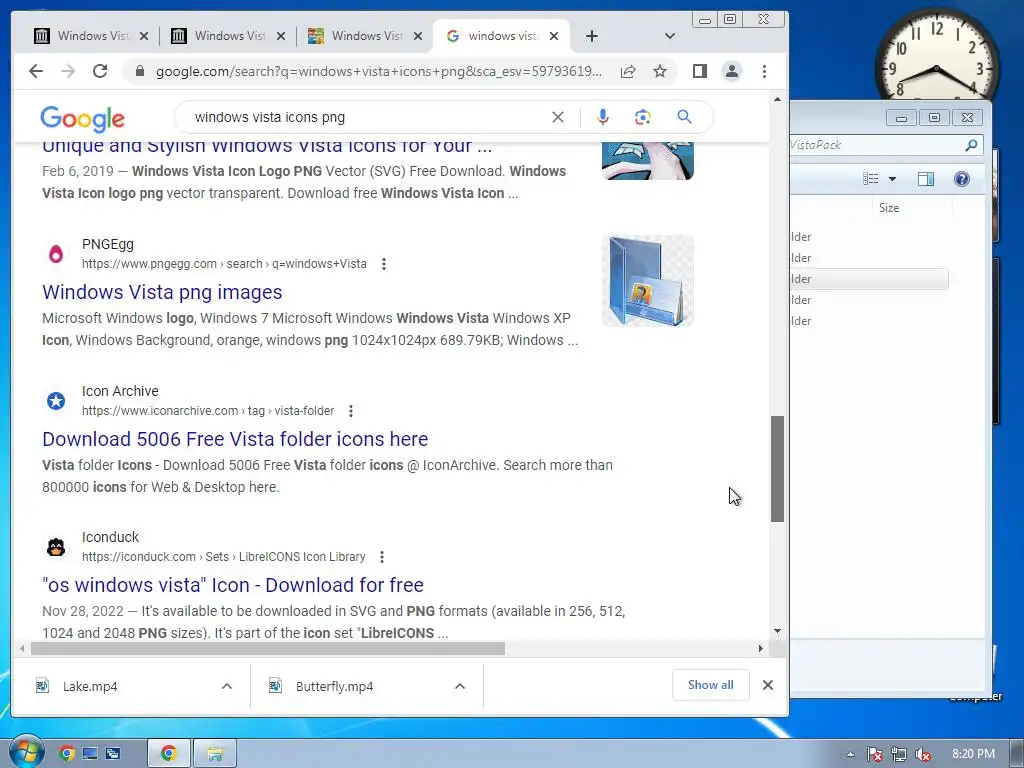The height and width of the screenshot is (768, 1024).
Task: Click muted volume tray icon
Action: [x=922, y=754]
